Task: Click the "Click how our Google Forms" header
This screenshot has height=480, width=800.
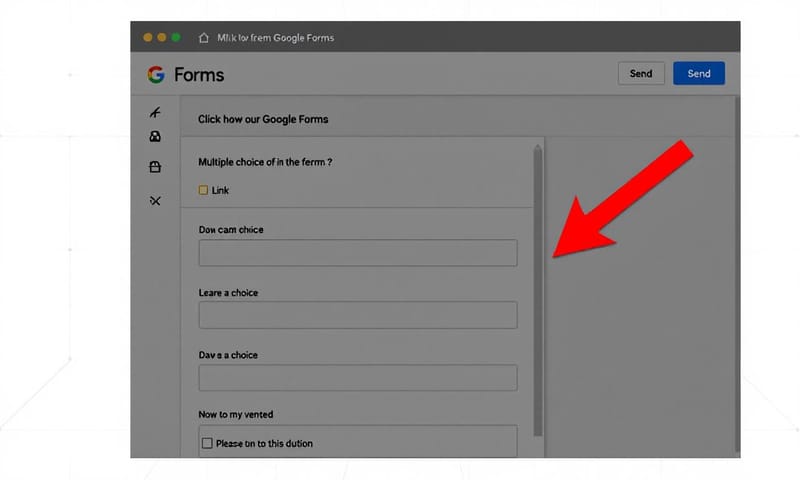Action: [x=263, y=119]
